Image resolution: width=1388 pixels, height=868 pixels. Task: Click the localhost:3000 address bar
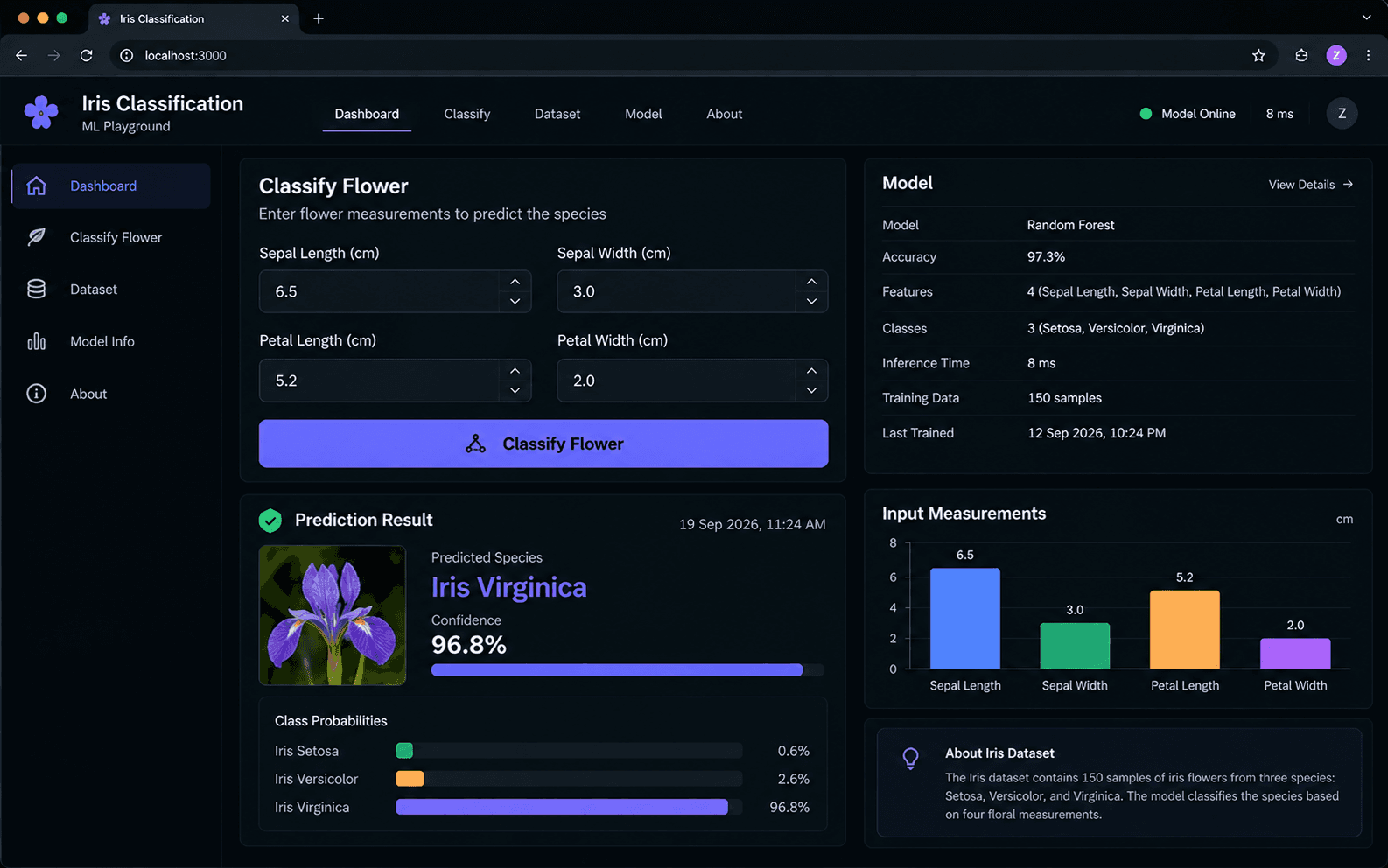[x=691, y=55]
